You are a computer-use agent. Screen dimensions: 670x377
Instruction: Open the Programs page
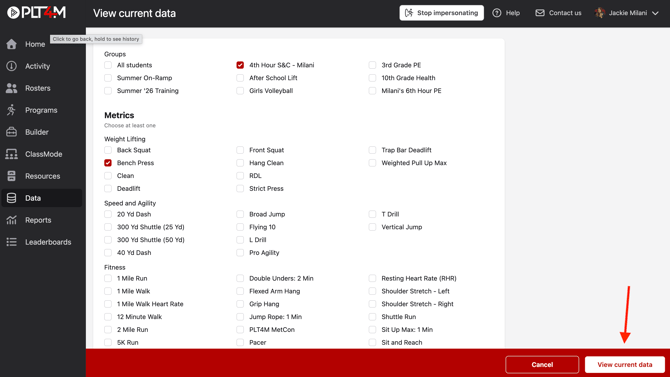42,110
